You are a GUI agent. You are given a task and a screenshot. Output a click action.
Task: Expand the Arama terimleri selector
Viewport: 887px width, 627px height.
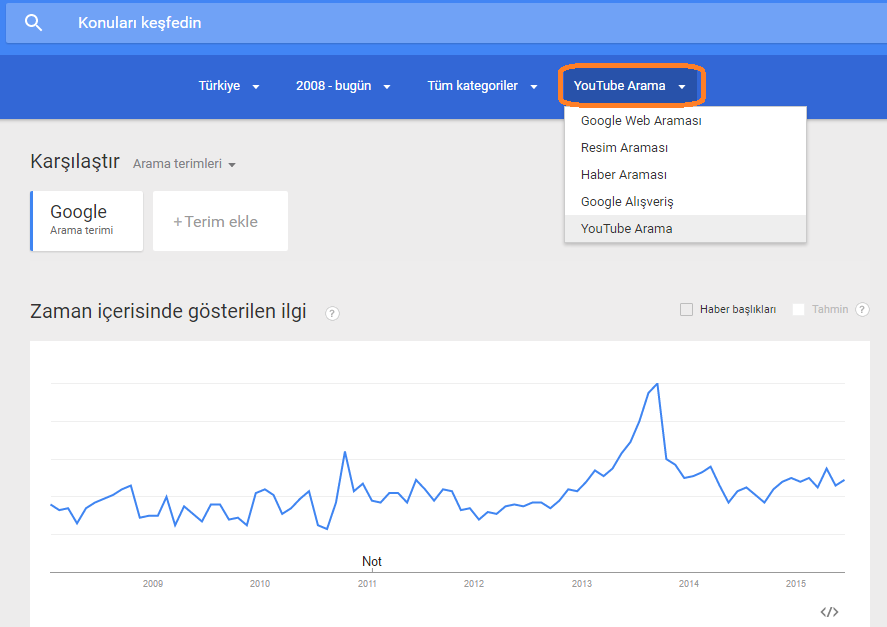[x=184, y=164]
